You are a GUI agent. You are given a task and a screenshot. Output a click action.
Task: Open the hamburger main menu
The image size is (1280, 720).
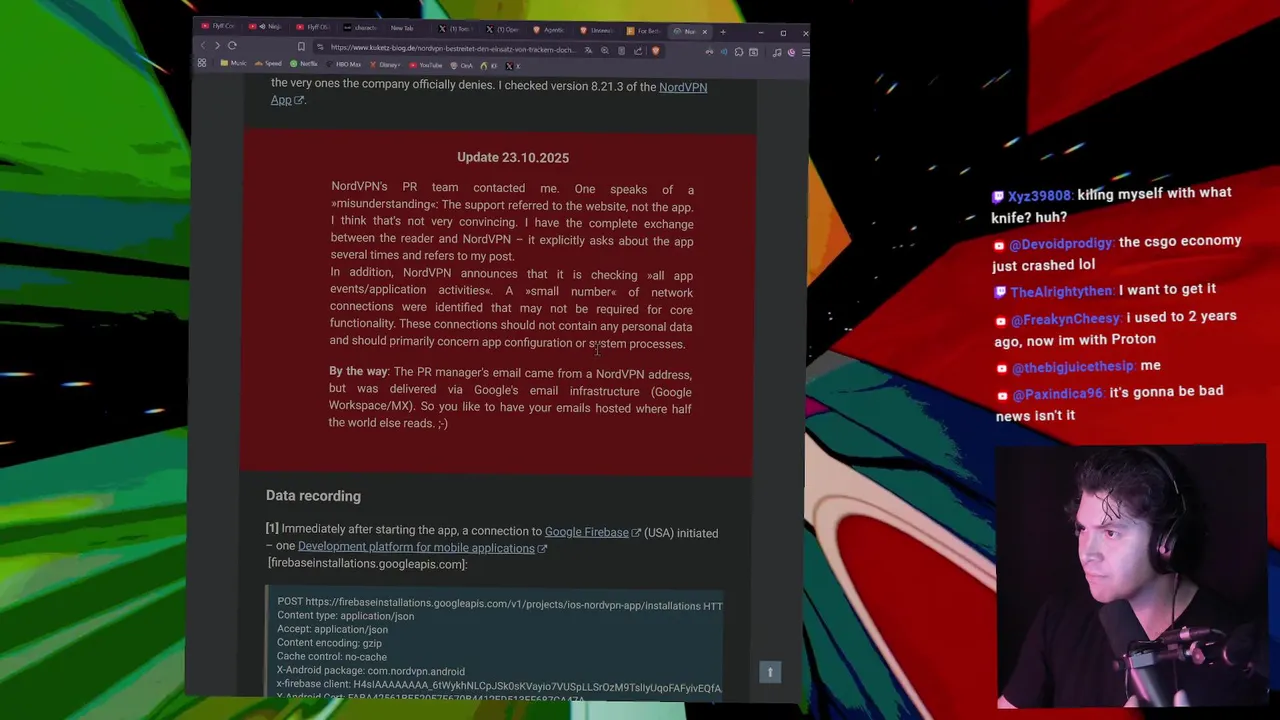pyautogui.click(x=805, y=52)
